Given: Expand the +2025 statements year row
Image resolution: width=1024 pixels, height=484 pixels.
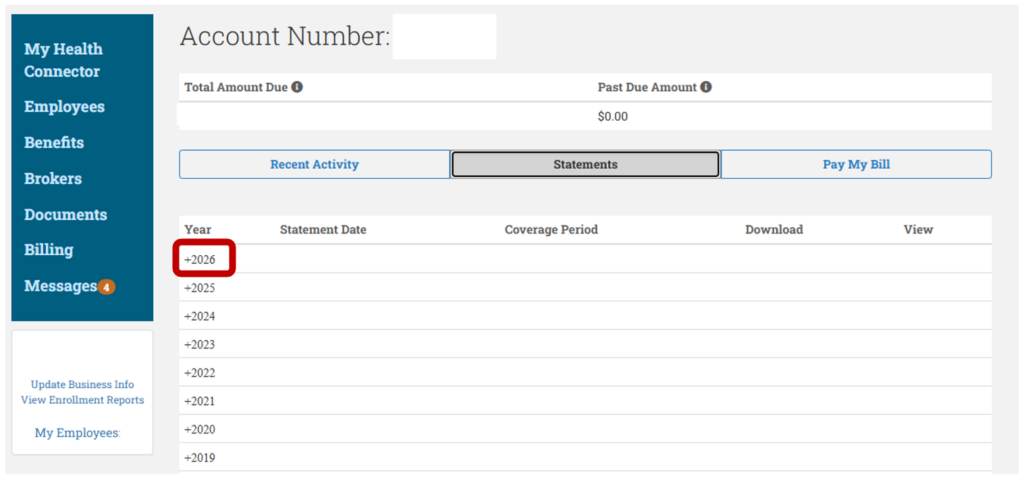Looking at the screenshot, I should tap(199, 288).
